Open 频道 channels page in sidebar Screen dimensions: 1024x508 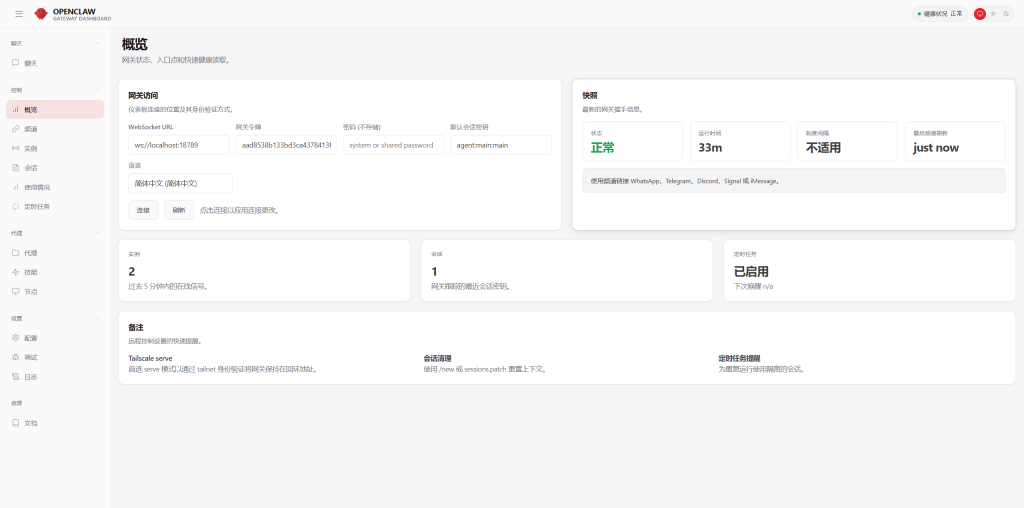[30, 129]
